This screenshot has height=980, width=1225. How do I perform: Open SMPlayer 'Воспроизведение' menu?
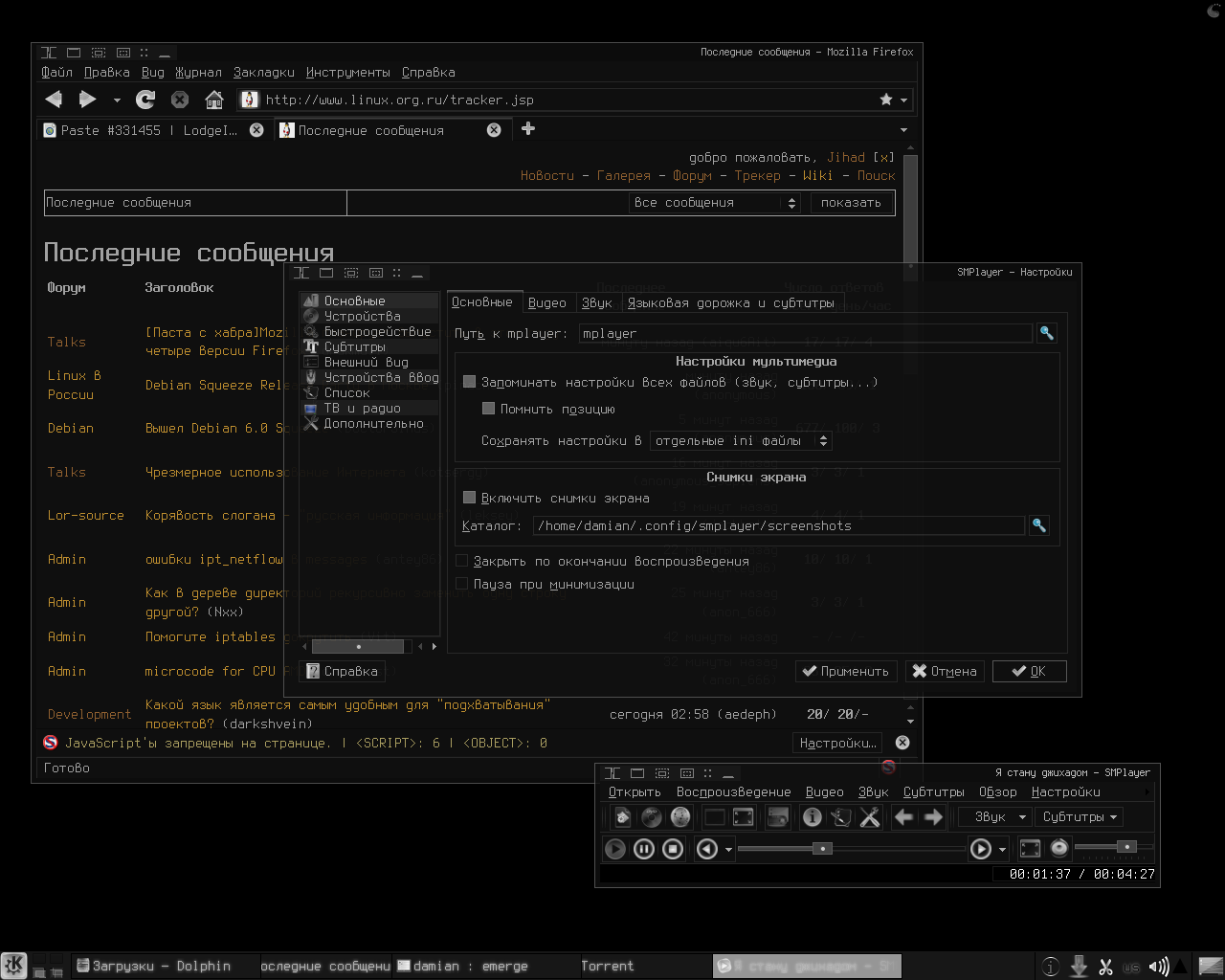pos(734,791)
